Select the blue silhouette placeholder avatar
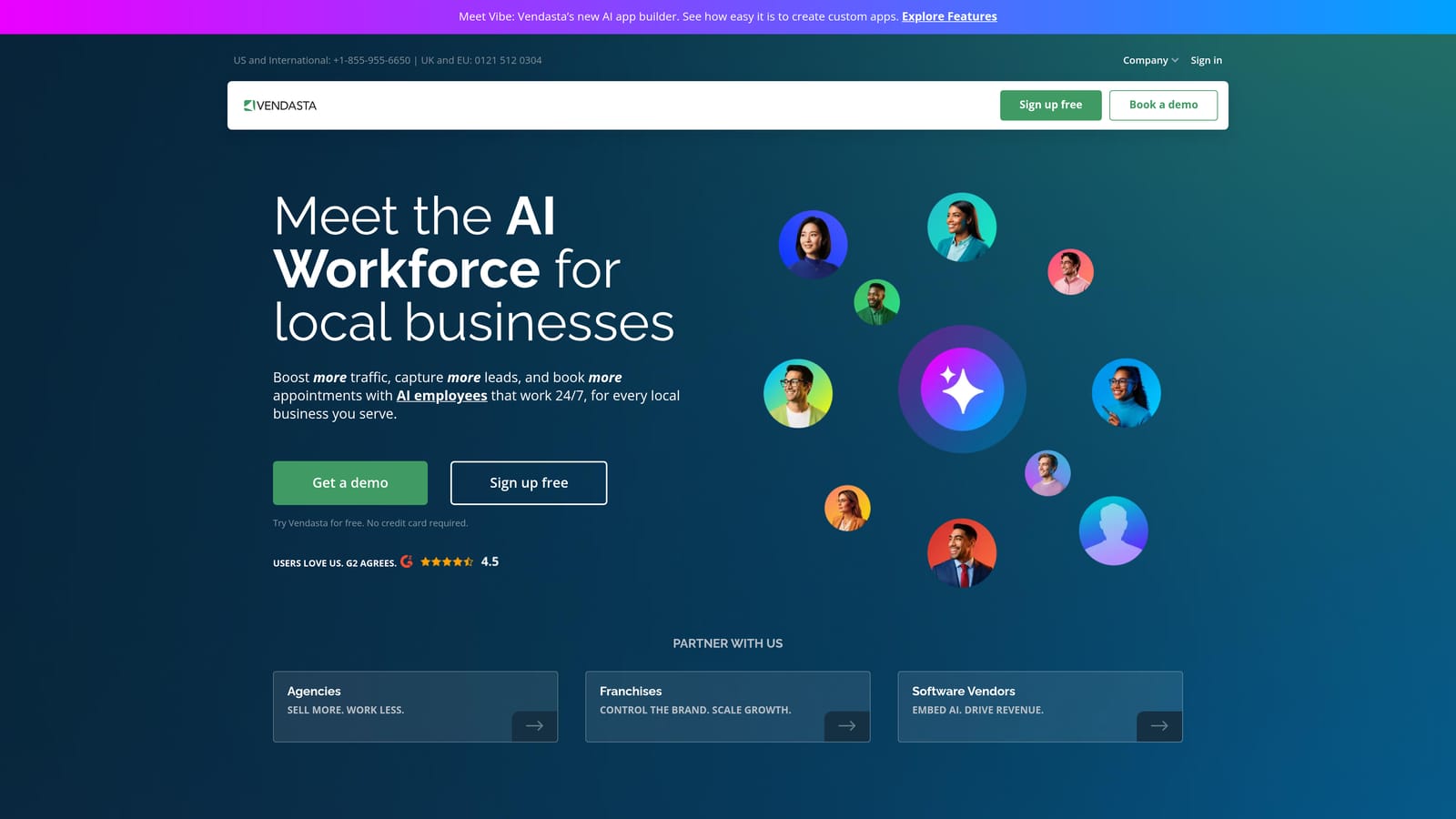 point(1113,531)
